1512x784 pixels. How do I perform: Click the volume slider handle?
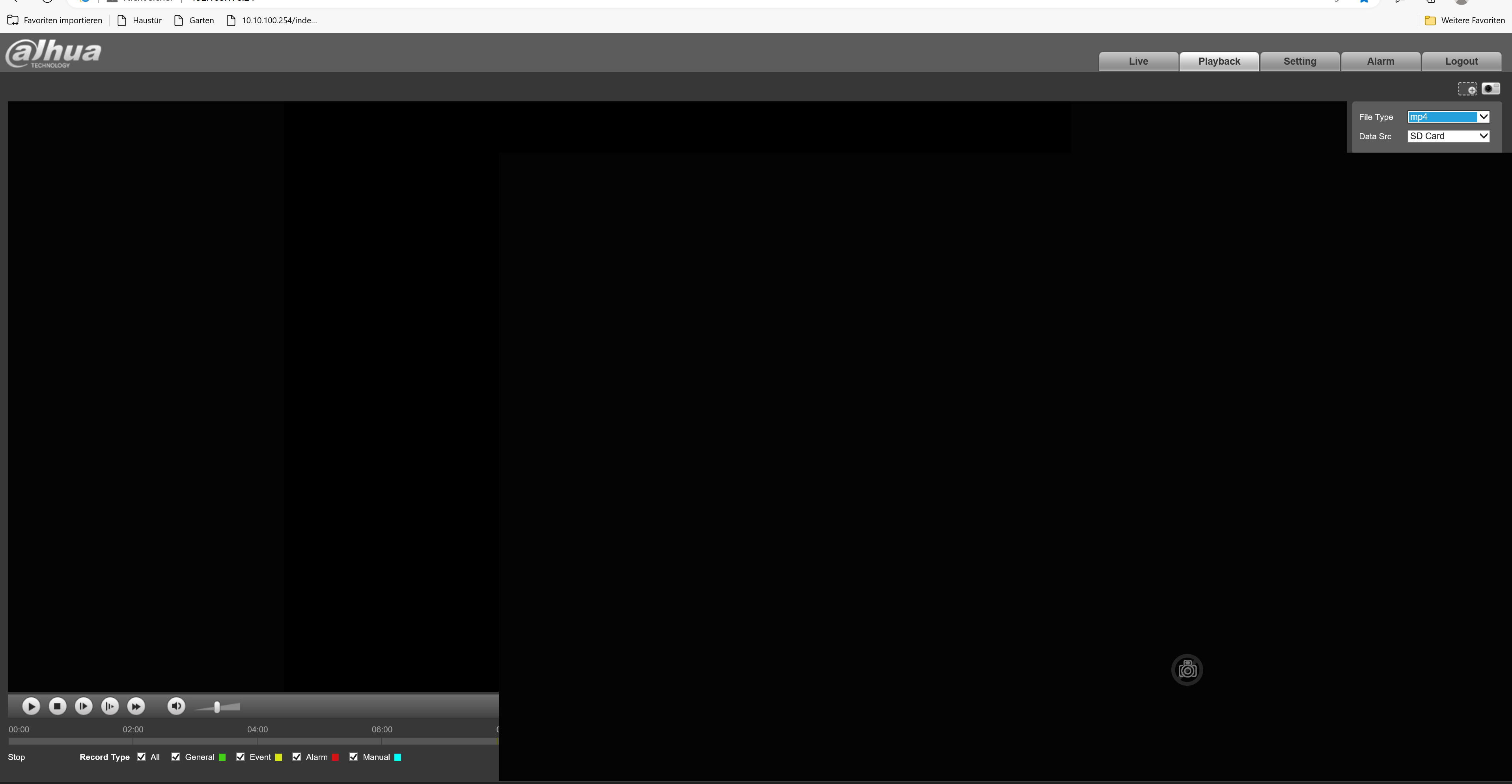click(217, 707)
